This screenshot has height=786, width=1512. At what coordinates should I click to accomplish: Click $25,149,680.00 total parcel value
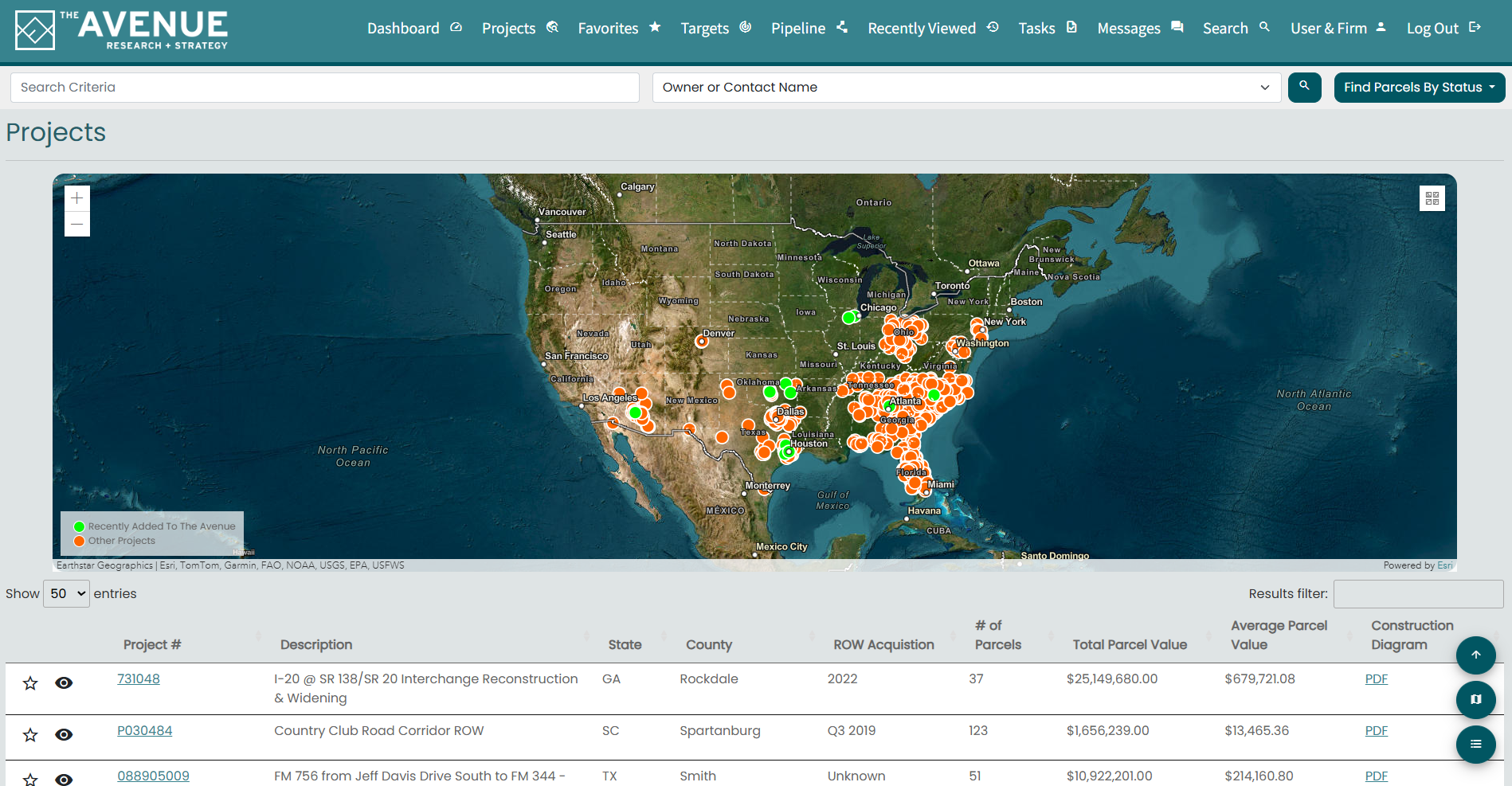pyautogui.click(x=1112, y=679)
